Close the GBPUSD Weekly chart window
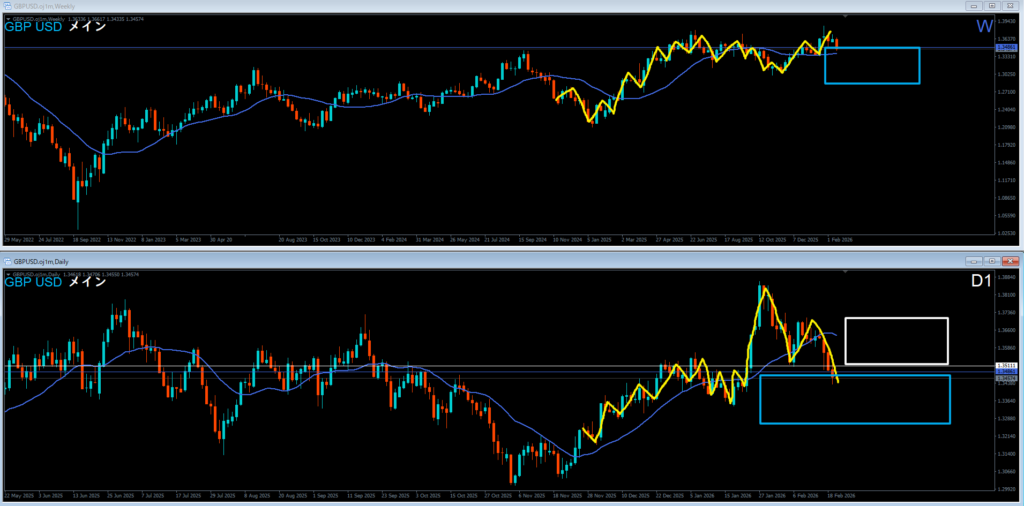1024x506 pixels. coord(1009,6)
